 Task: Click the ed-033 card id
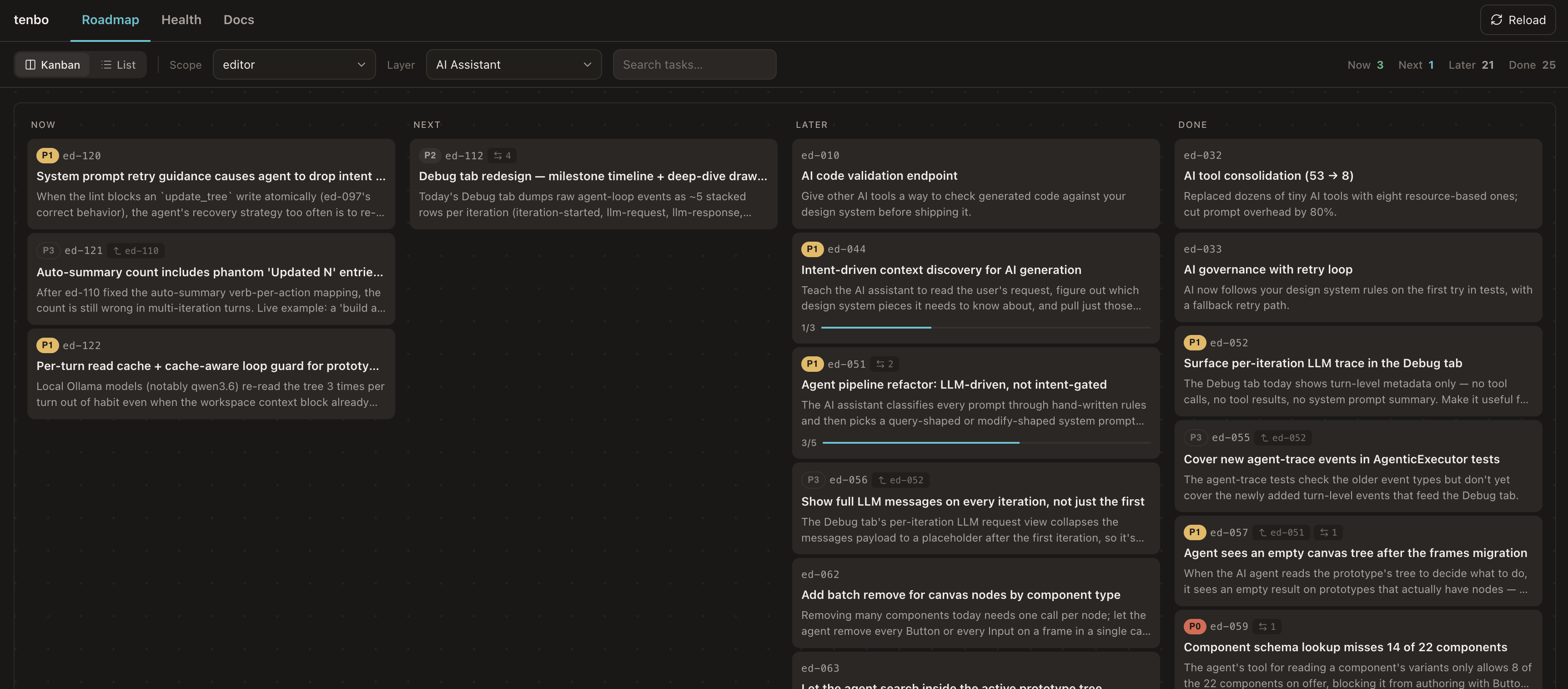1202,249
